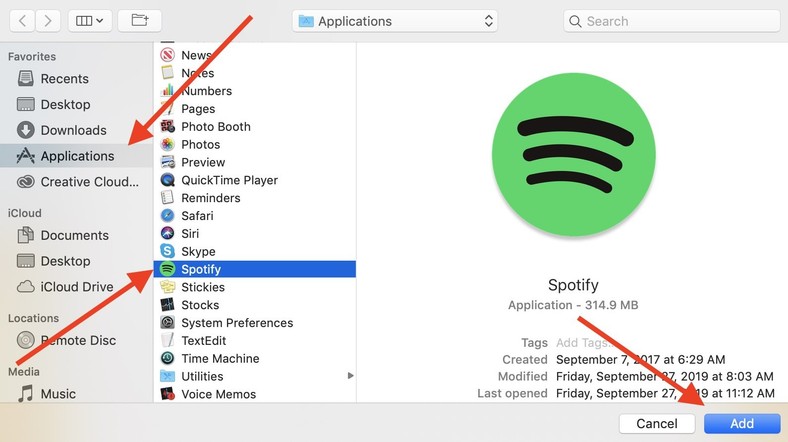Click the new folder toolbar icon
Image resolution: width=788 pixels, height=442 pixels.
click(139, 20)
